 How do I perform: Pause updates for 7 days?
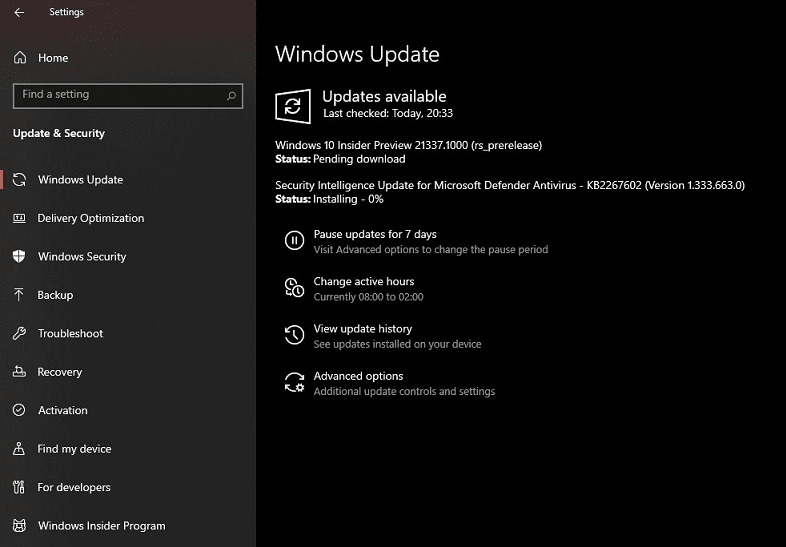tap(375, 234)
